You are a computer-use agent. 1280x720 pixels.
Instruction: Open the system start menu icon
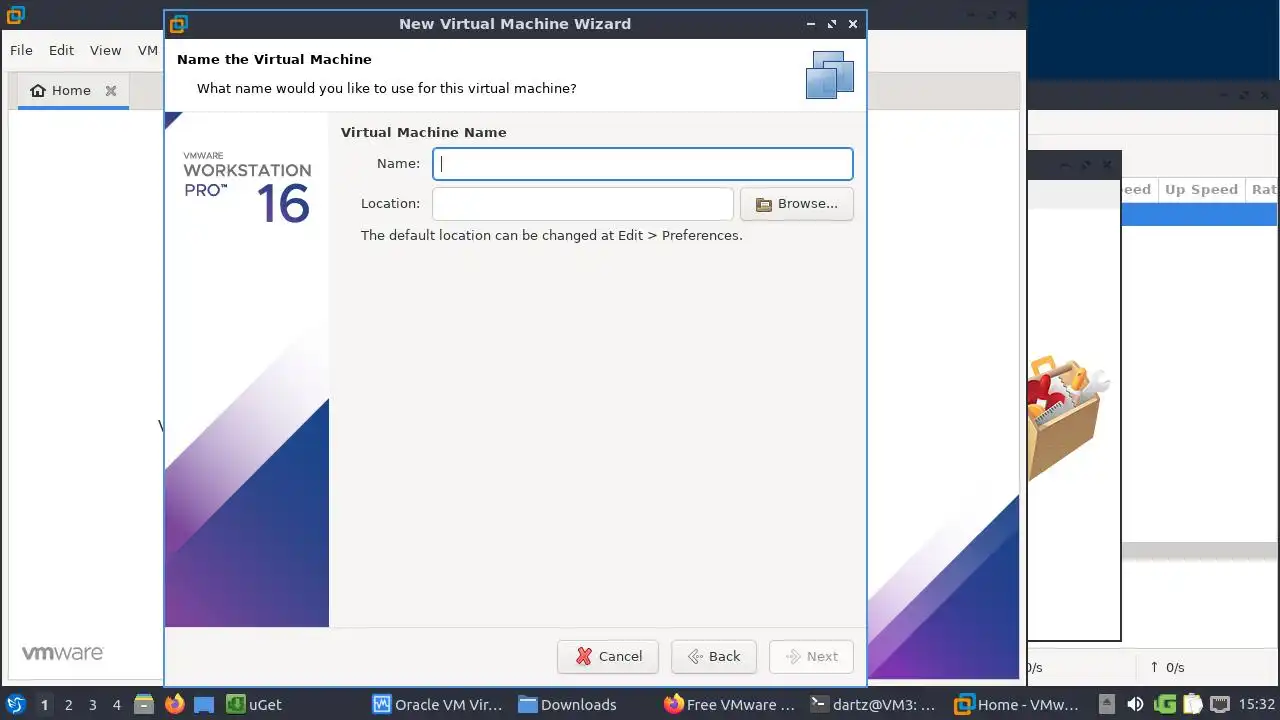tap(15, 705)
